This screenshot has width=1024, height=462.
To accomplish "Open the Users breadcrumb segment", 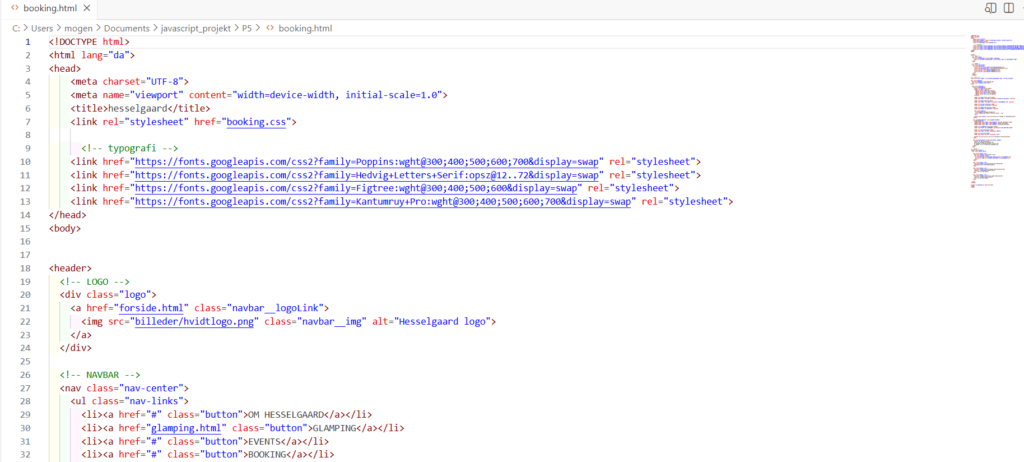I will click(x=41, y=29).
